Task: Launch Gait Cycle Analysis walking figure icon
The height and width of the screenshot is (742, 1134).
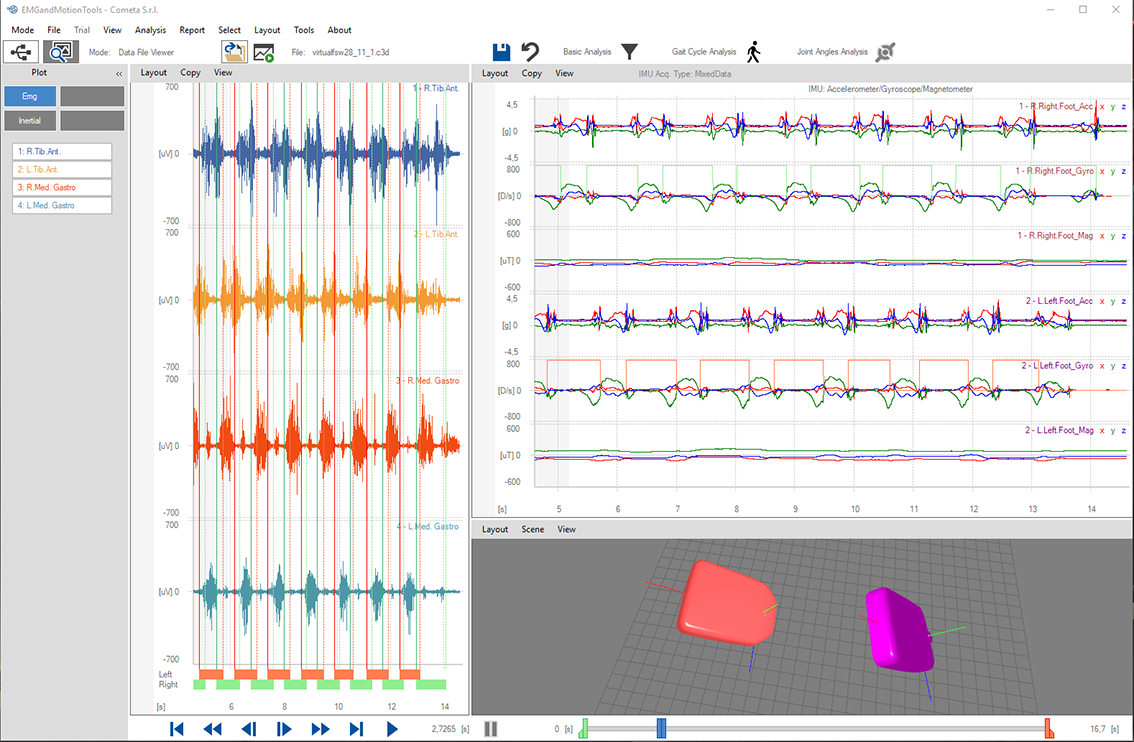Action: 753,52
